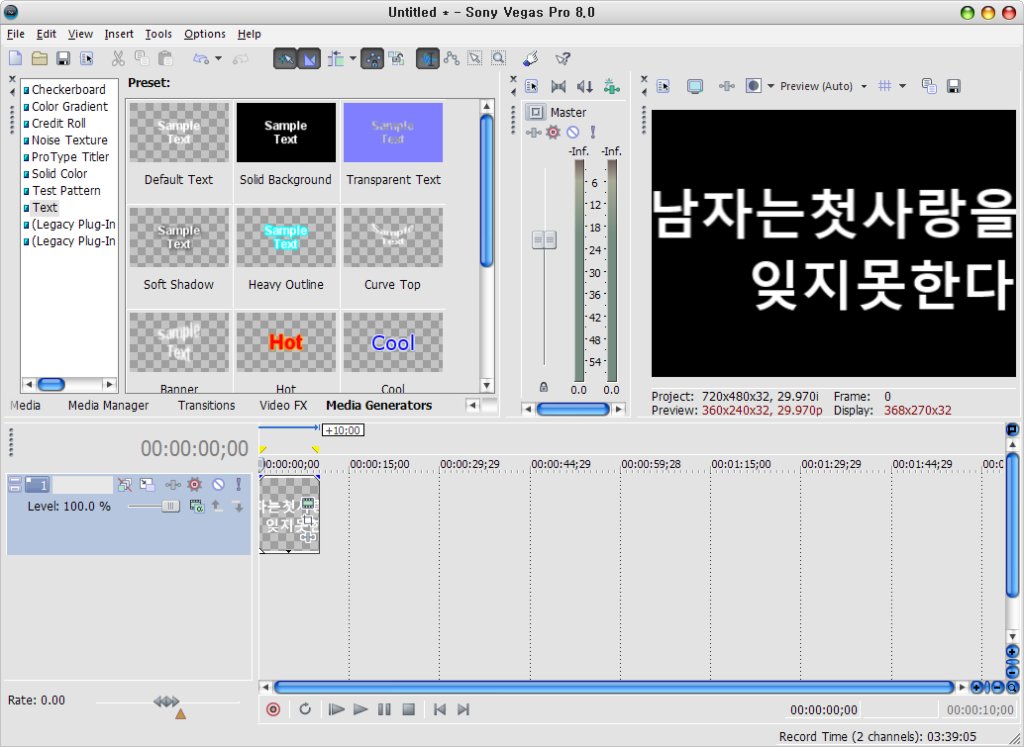Open Mixer properties icon

point(532,86)
